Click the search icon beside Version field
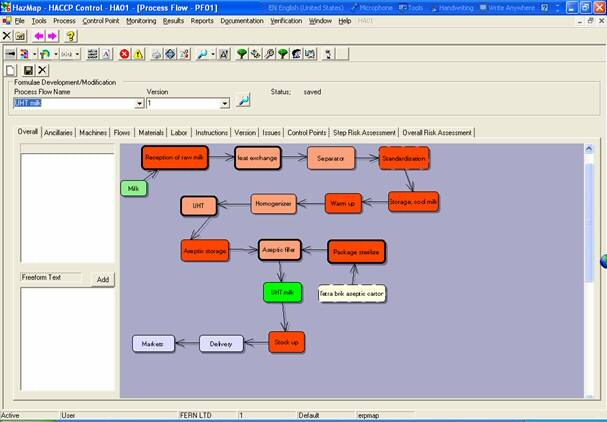 click(243, 102)
